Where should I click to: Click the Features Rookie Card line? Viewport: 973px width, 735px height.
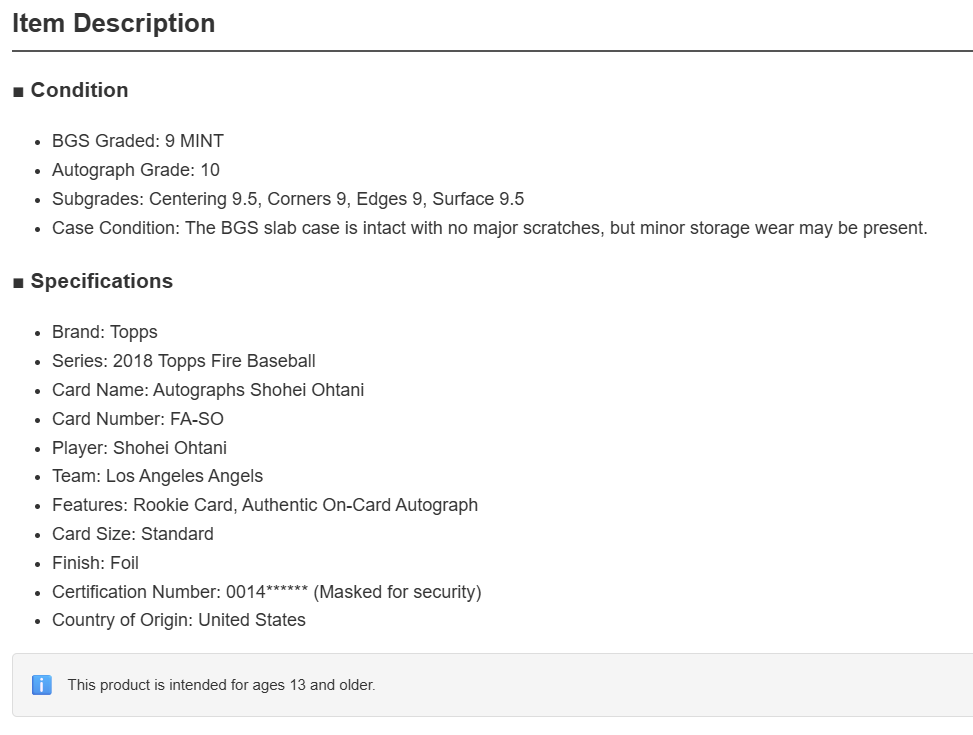tap(265, 505)
